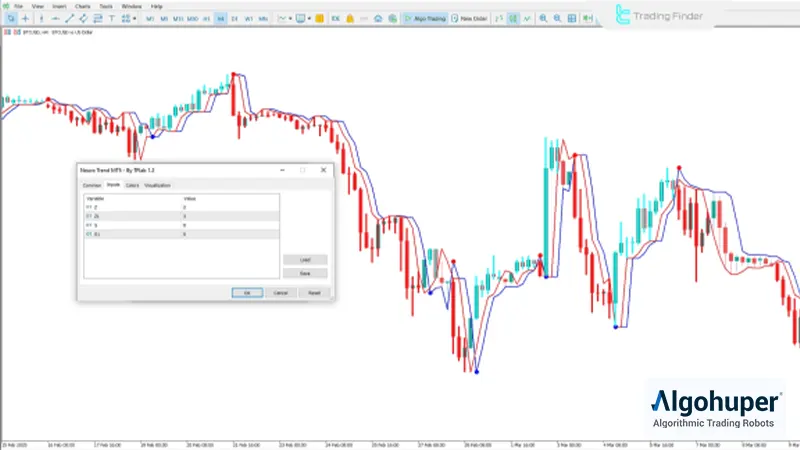The width and height of the screenshot is (800, 450).
Task: Open the chart templates icon
Action: 301,19
